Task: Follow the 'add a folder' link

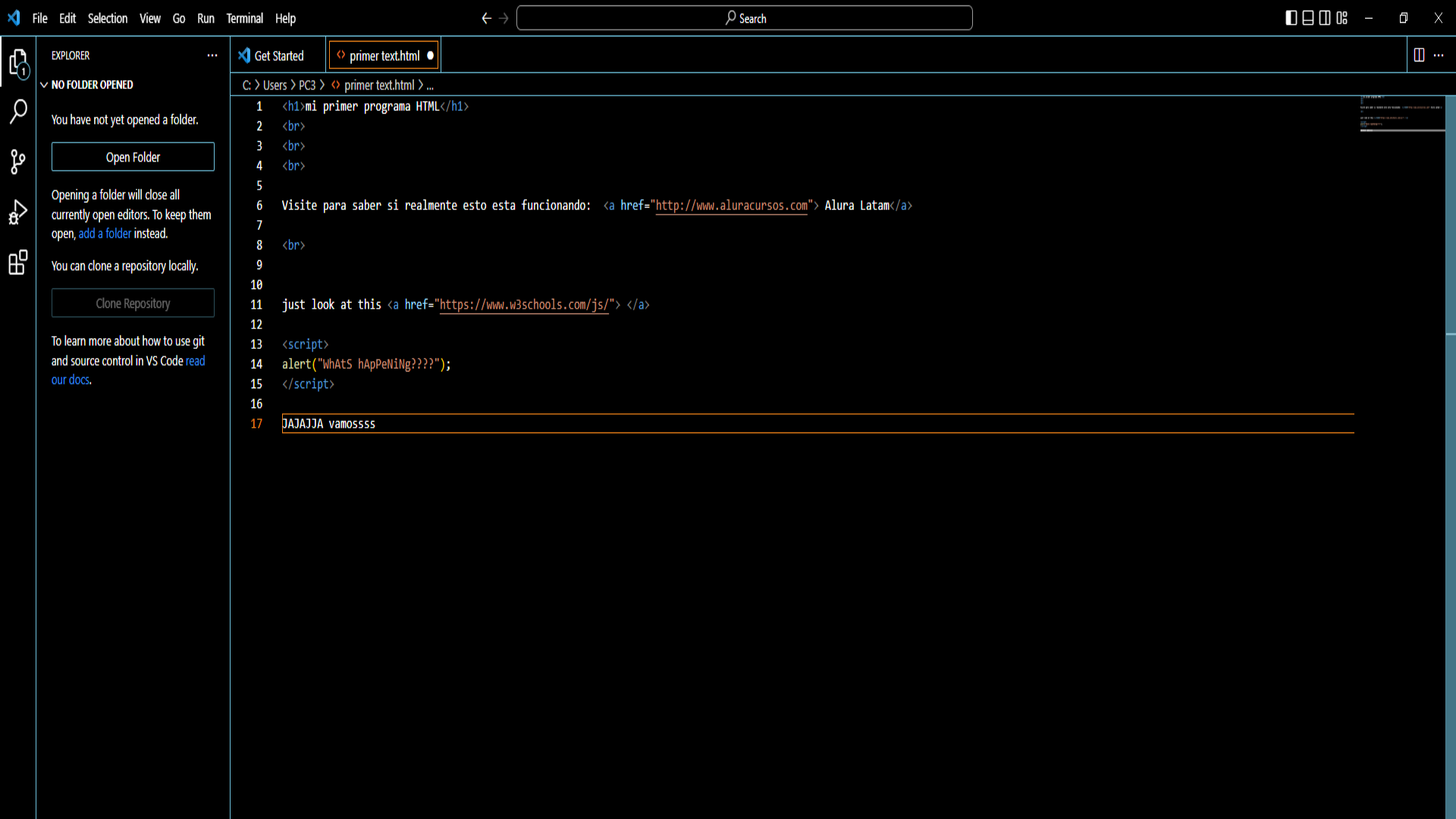Action: 105,234
